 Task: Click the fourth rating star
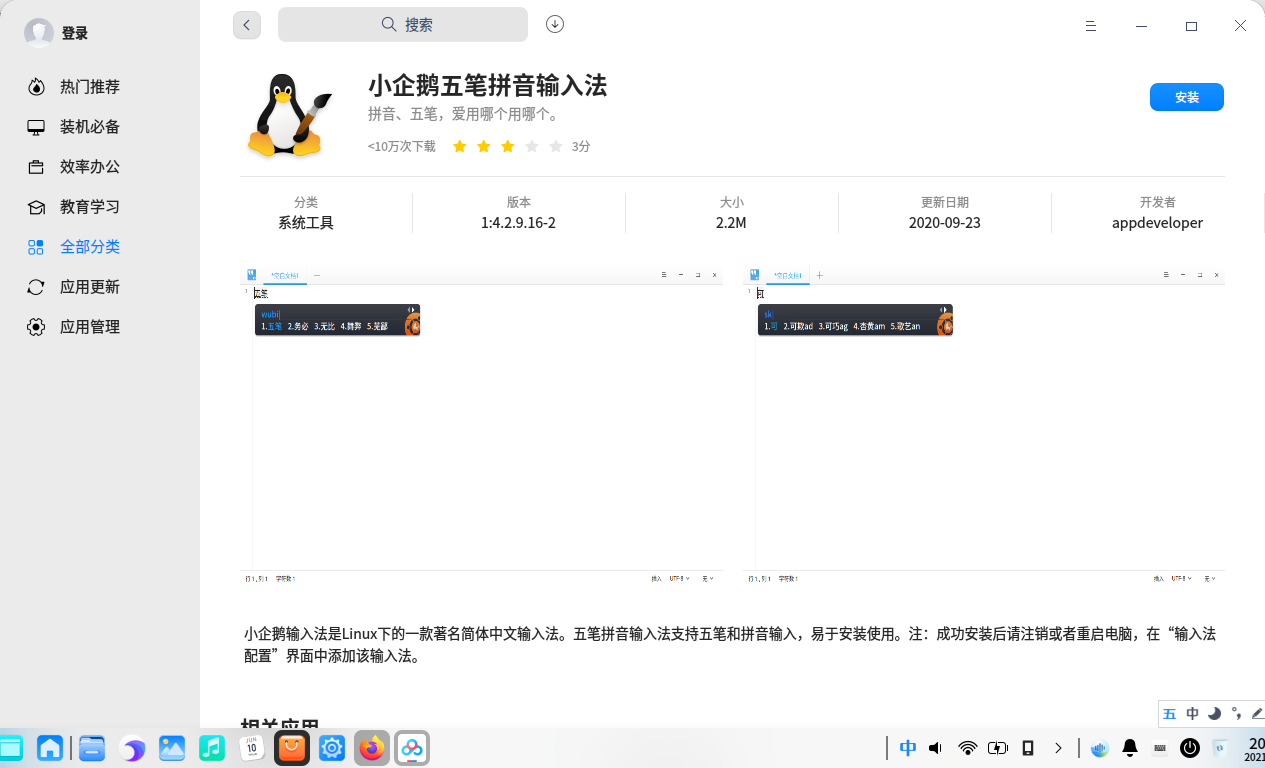(x=532, y=146)
